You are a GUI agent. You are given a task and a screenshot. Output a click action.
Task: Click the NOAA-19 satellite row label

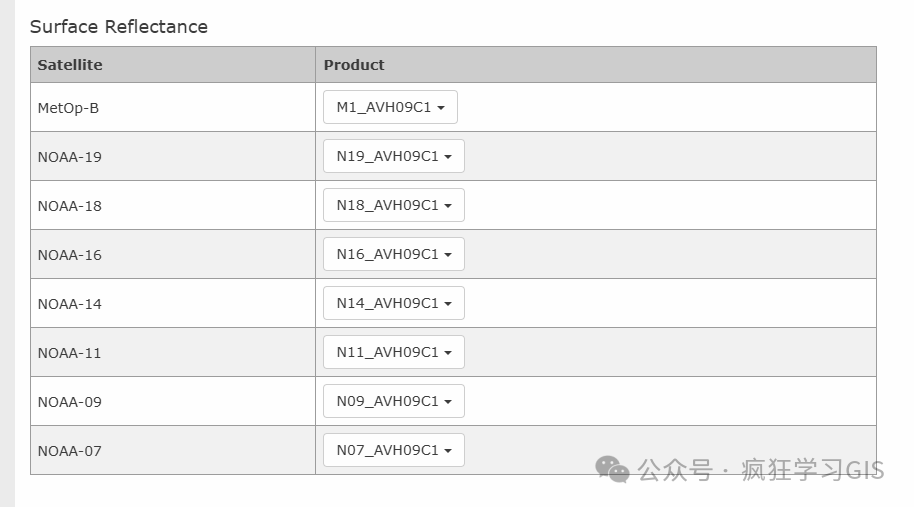(x=70, y=157)
